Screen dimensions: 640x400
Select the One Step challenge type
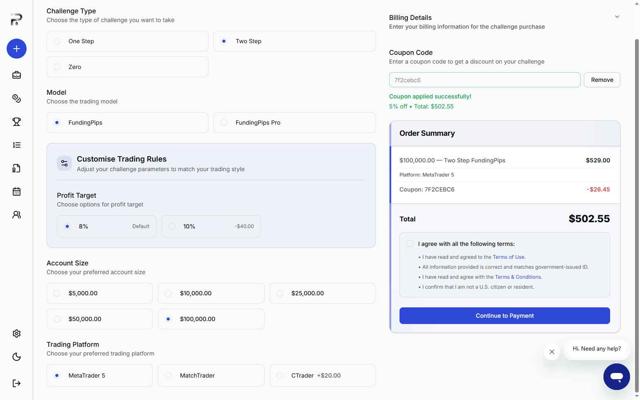[x=127, y=41]
